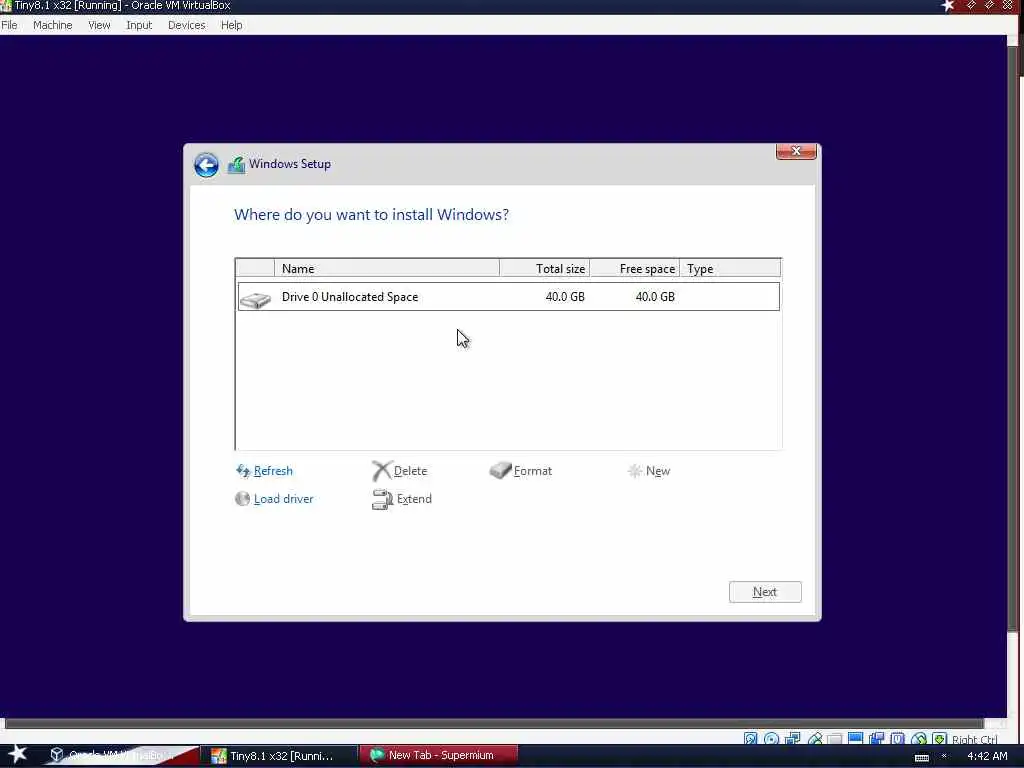The width and height of the screenshot is (1024, 768).
Task: Click the Format drive icon
Action: pos(500,470)
